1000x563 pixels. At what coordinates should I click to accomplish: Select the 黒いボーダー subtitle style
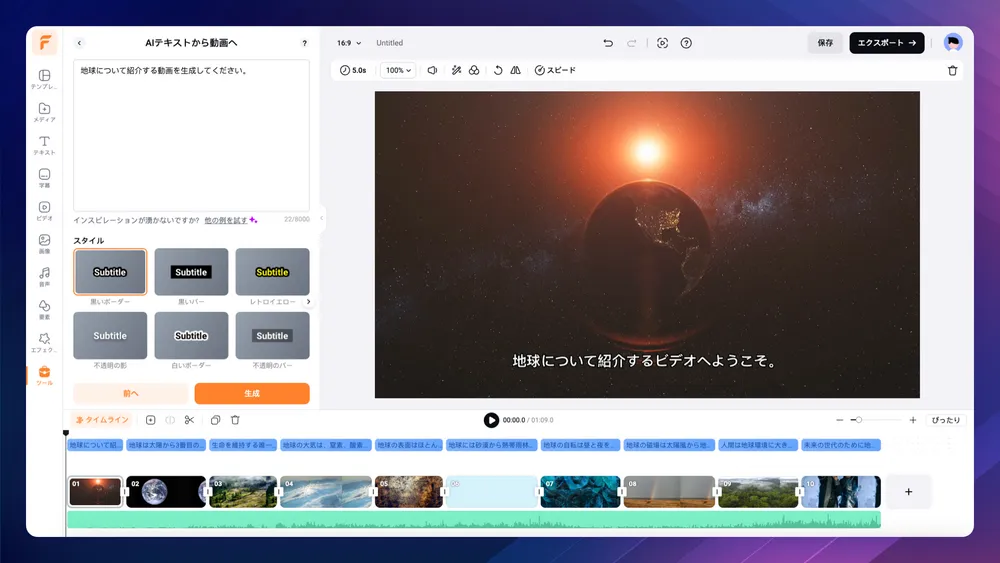pos(110,272)
